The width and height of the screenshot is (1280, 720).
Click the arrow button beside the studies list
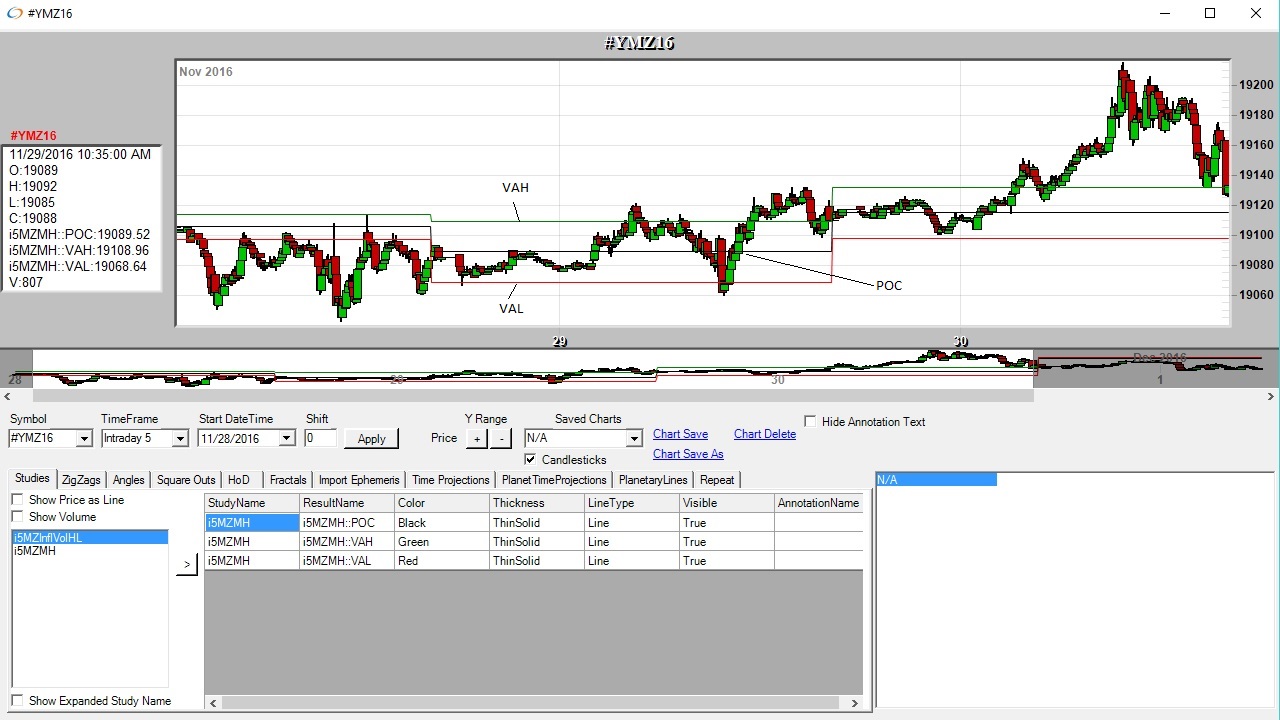[187, 565]
